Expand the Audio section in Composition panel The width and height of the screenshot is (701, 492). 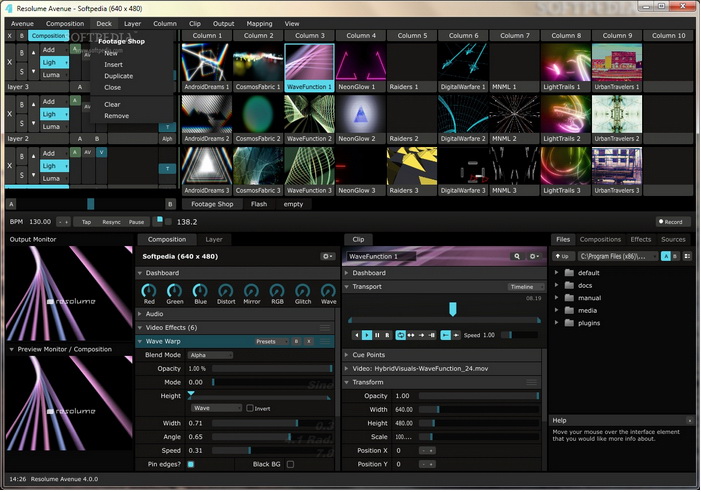pos(140,314)
